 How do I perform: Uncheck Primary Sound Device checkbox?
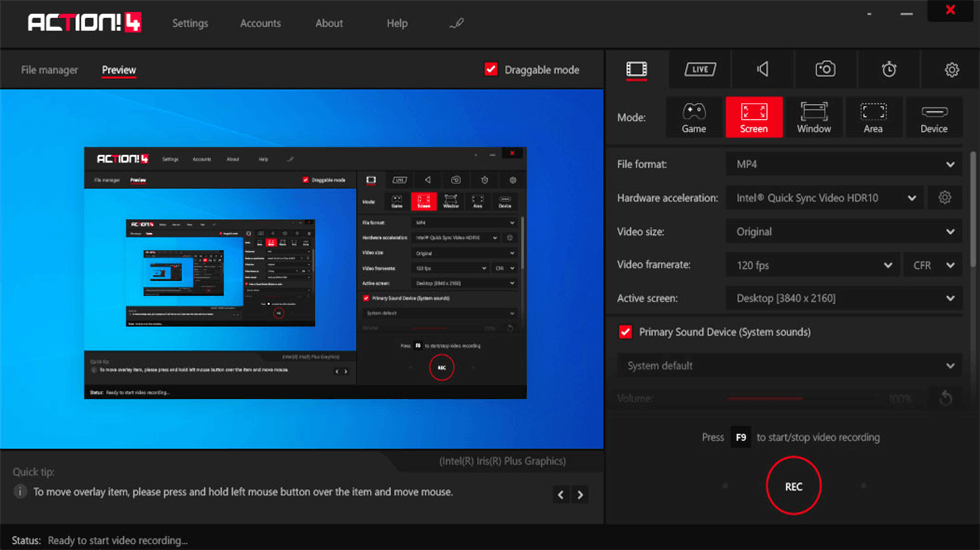point(626,332)
